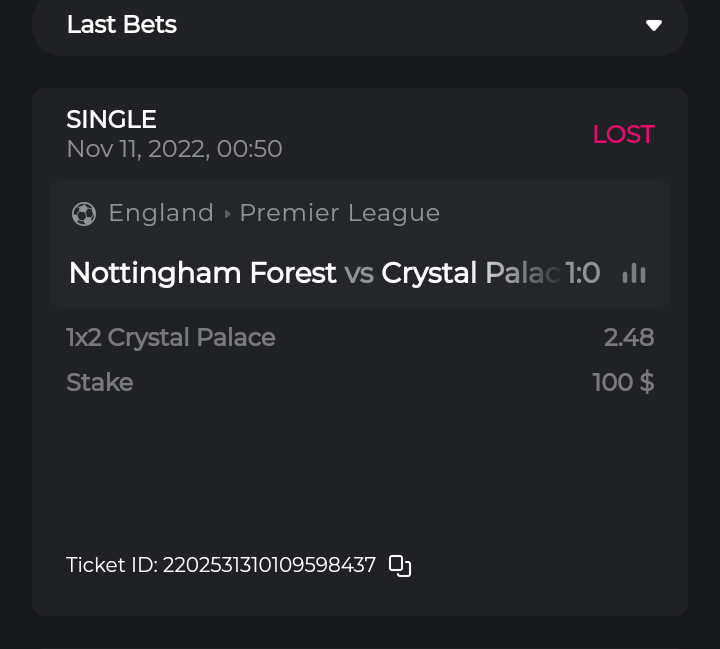Select the Ticket ID number text

(269, 566)
